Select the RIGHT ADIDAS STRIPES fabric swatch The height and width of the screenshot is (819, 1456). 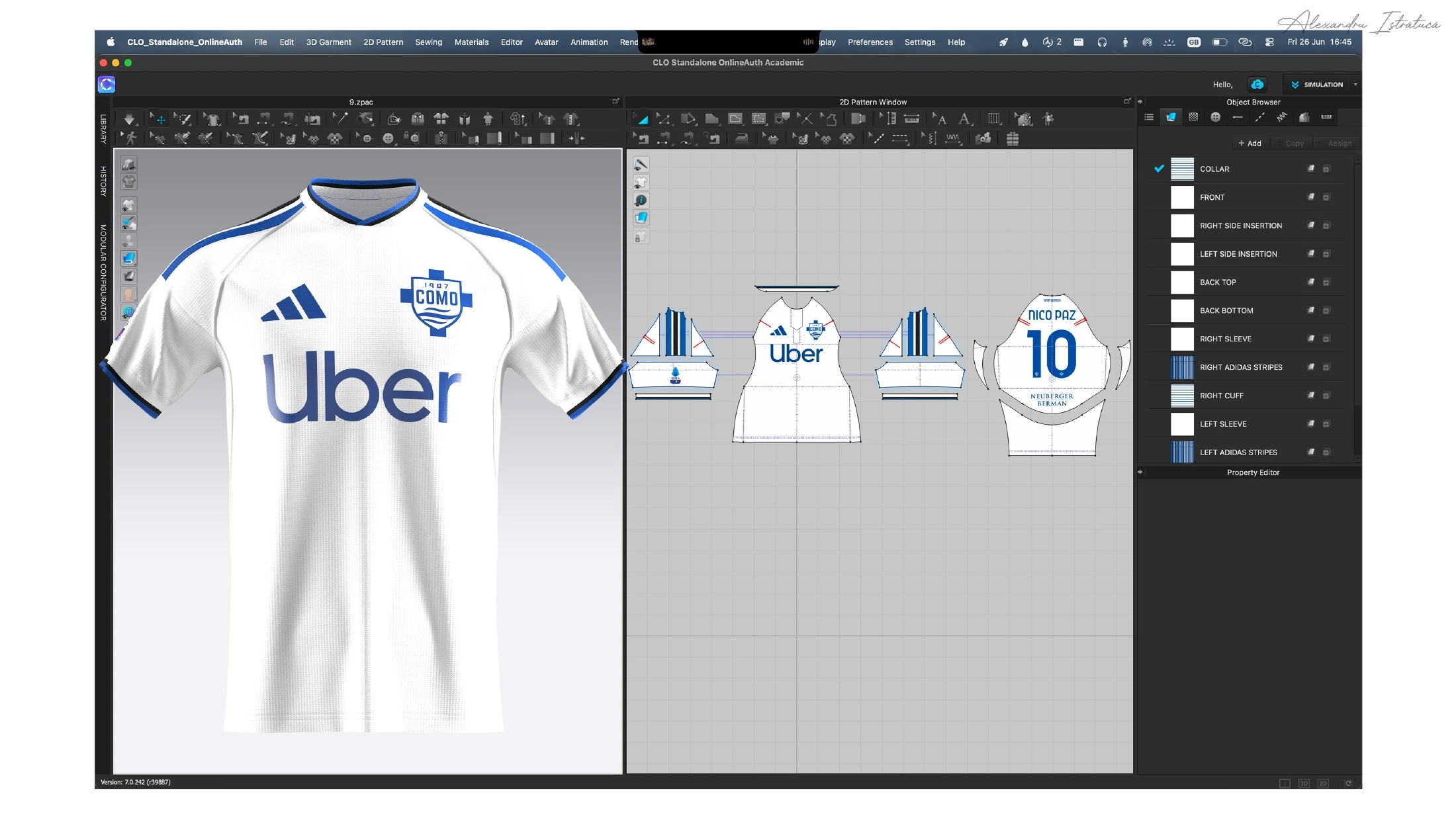[x=1182, y=367]
